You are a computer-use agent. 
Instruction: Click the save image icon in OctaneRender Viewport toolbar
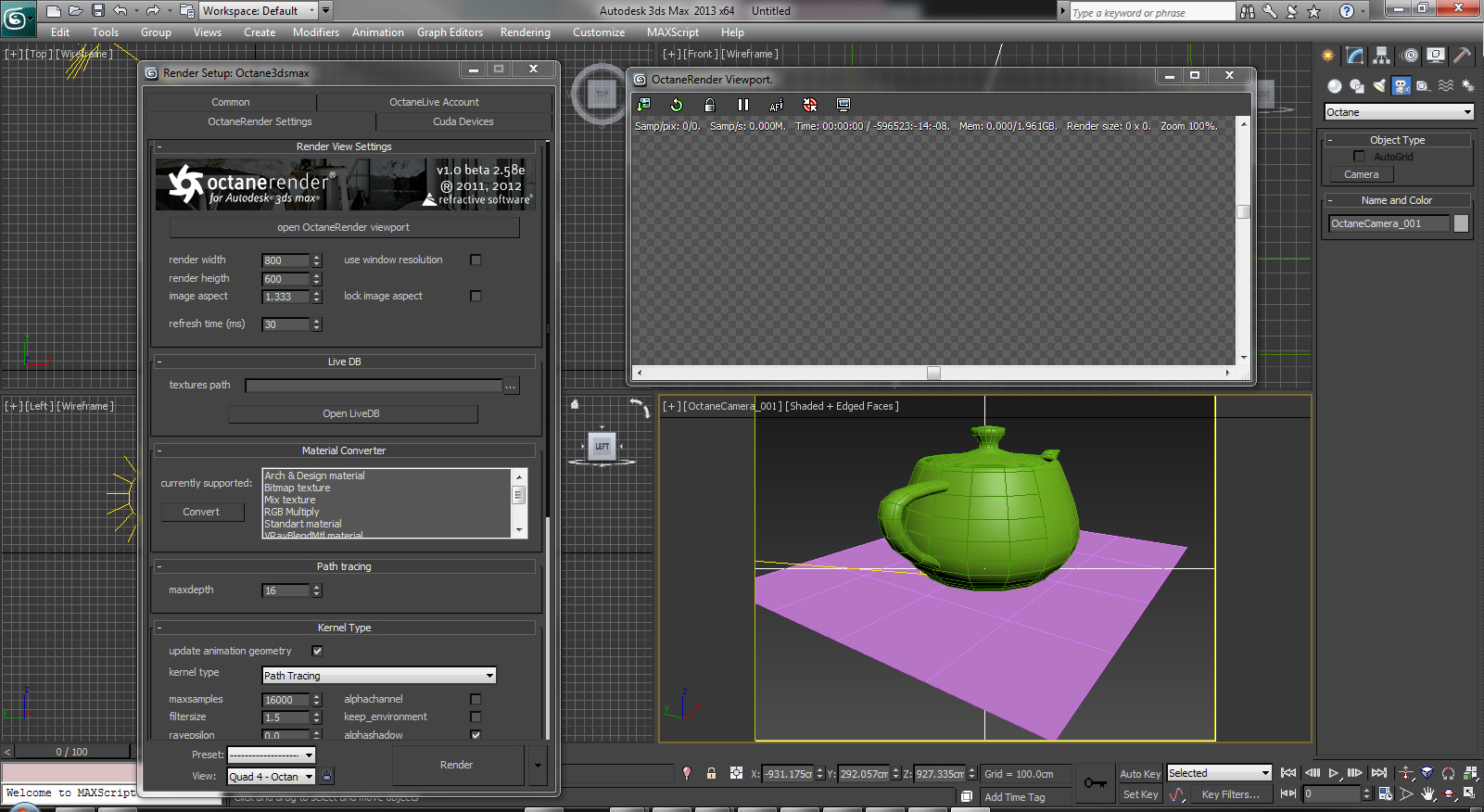point(644,105)
